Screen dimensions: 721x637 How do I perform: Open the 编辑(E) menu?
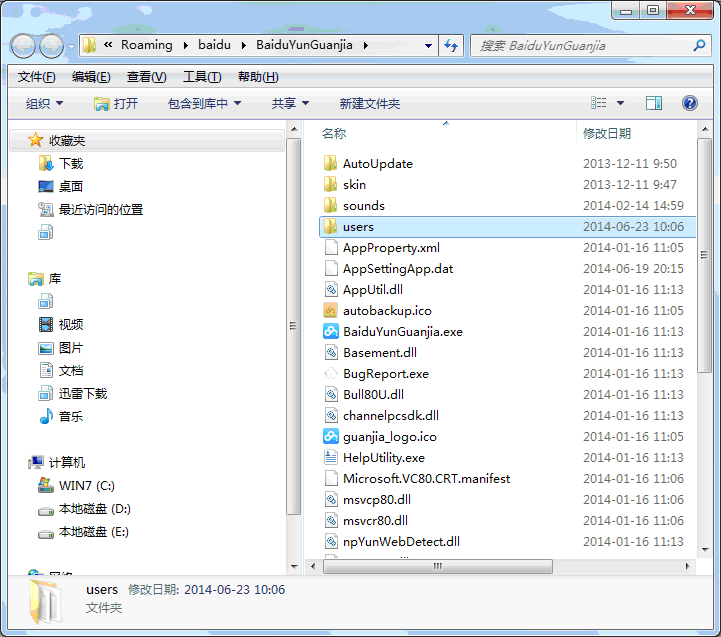point(91,77)
